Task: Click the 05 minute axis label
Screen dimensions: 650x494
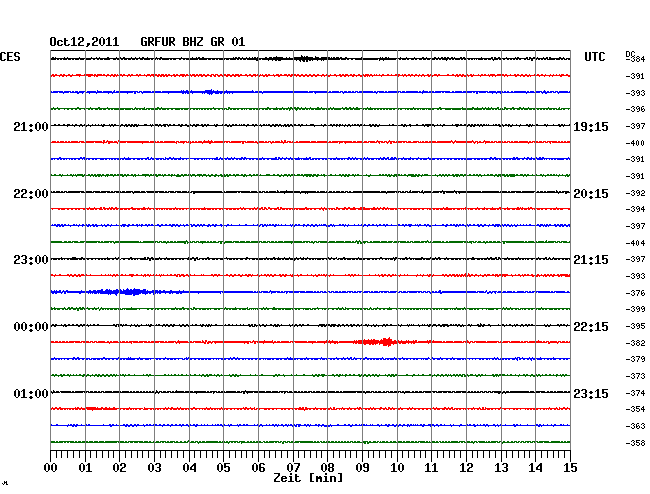Action: (x=223, y=468)
